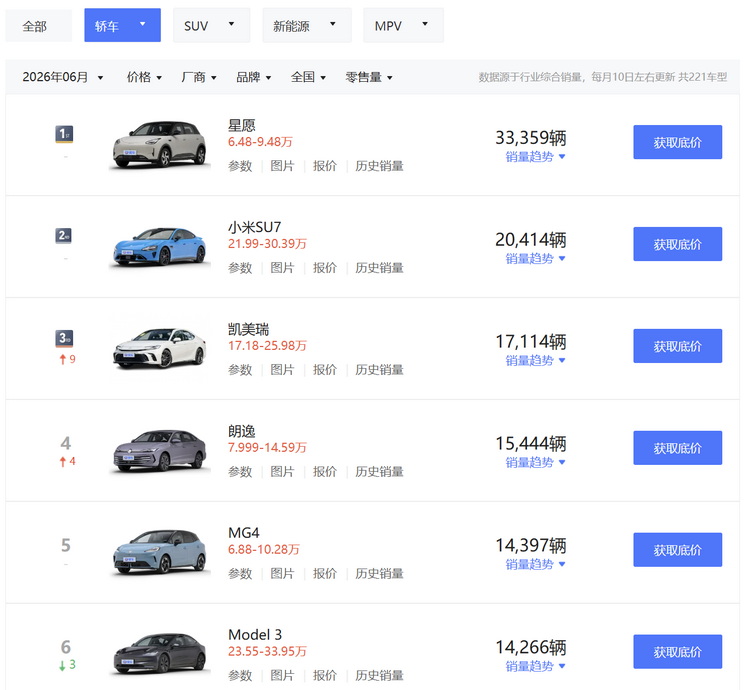
Task: Expand 销量趋势 for 小米SU7
Action: click(535, 259)
